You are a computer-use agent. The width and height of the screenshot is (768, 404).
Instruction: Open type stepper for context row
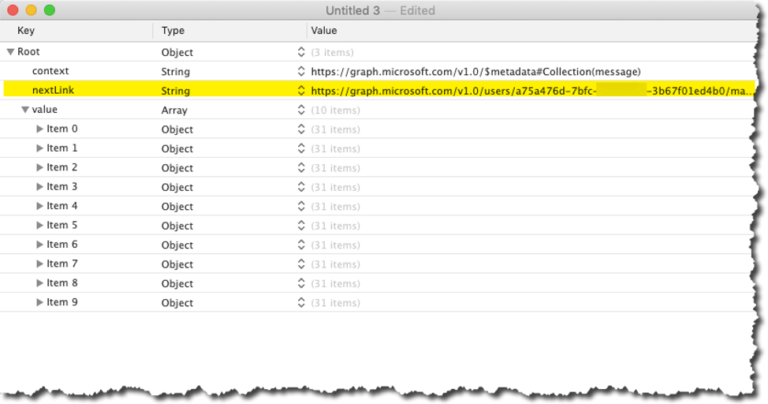coord(301,72)
